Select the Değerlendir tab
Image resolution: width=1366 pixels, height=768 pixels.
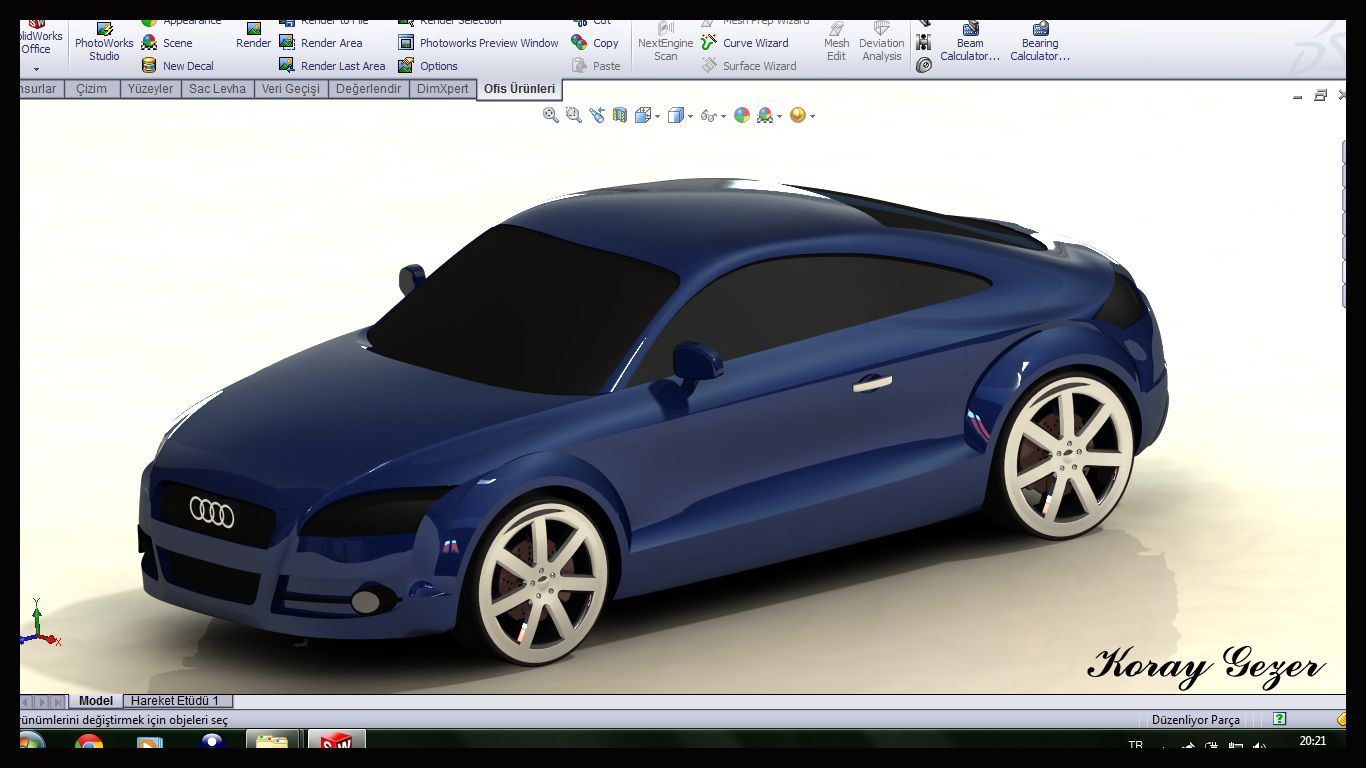tap(368, 89)
